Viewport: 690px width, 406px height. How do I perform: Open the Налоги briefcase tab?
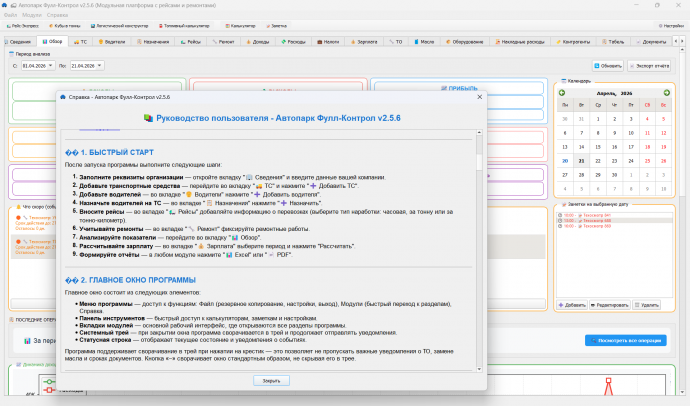pyautogui.click(x=328, y=42)
